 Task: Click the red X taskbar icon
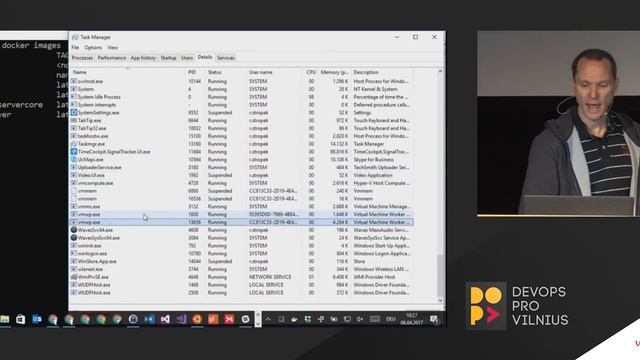(229, 319)
